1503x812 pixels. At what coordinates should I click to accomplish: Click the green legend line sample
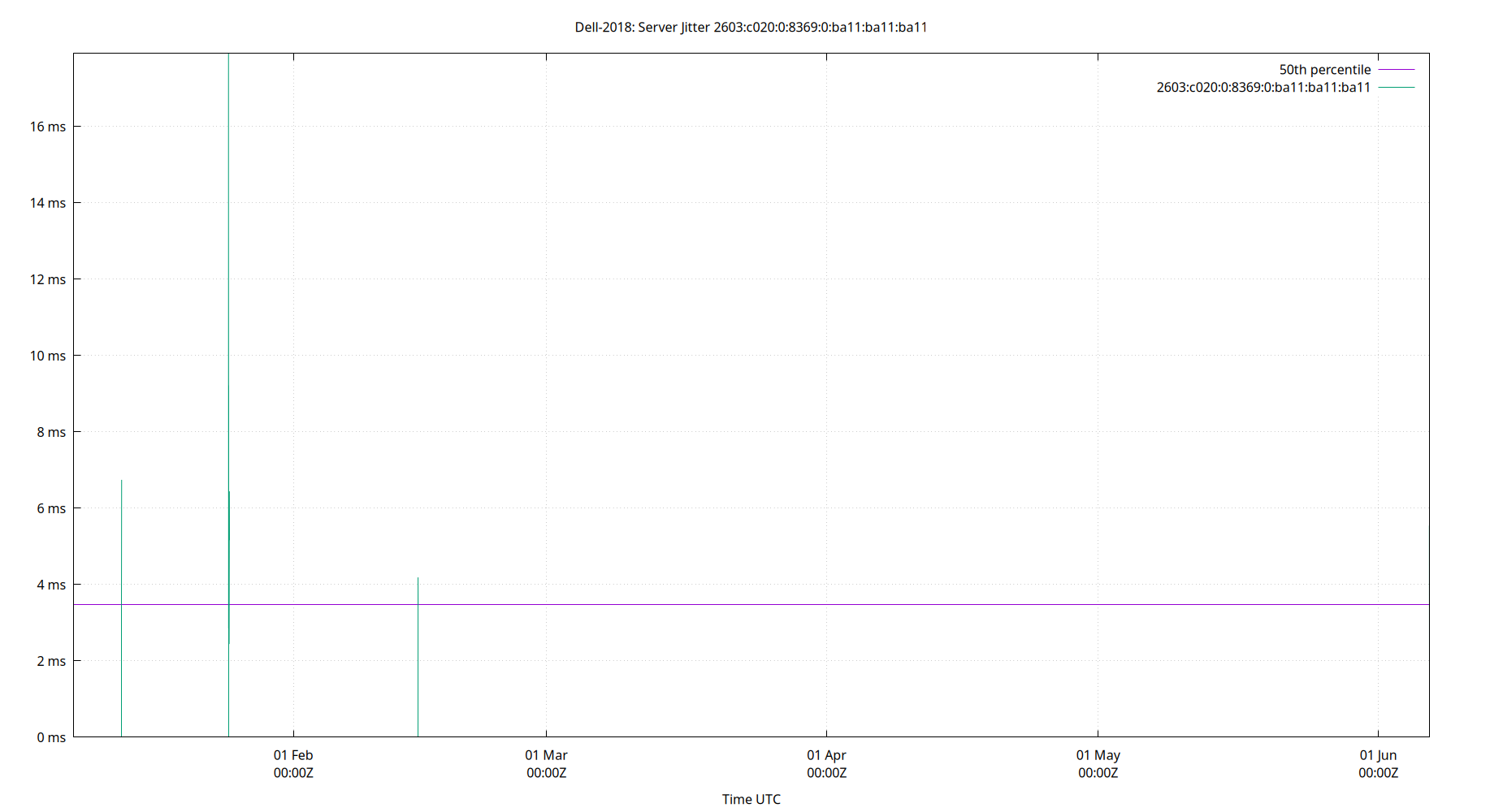point(1396,87)
